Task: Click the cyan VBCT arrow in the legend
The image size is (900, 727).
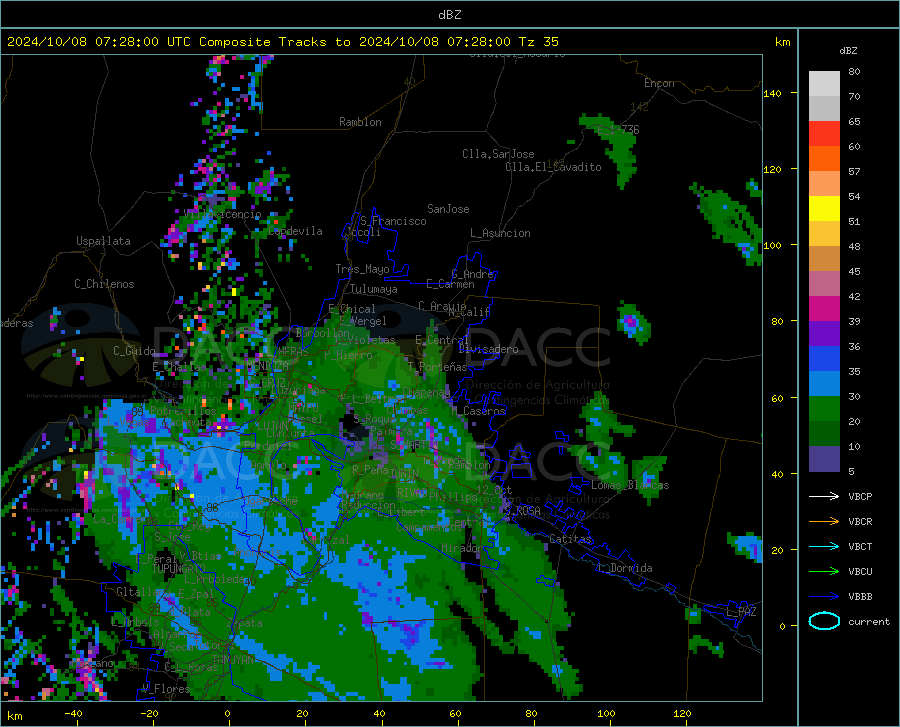Action: (x=824, y=546)
